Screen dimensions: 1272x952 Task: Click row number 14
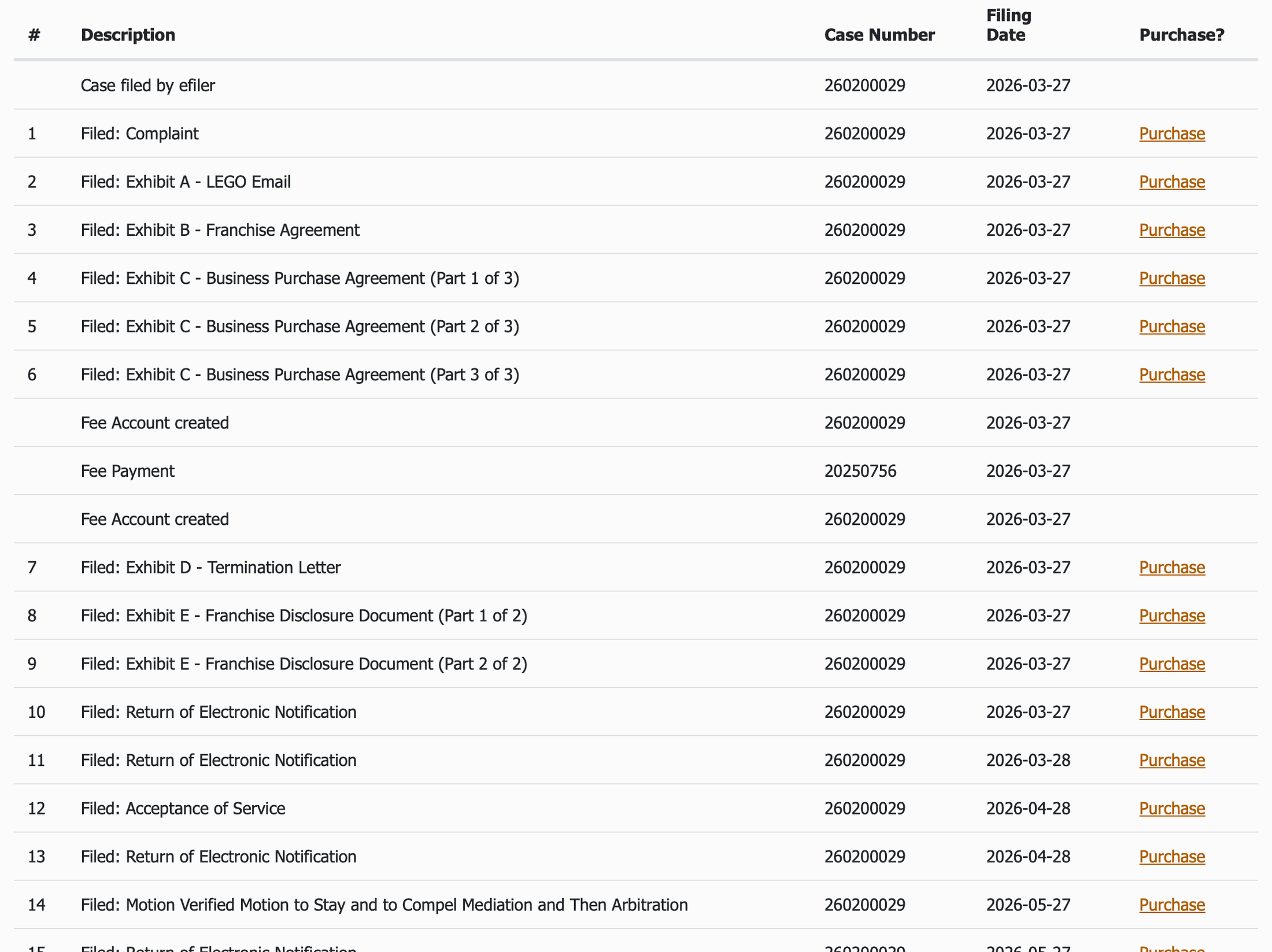36,905
